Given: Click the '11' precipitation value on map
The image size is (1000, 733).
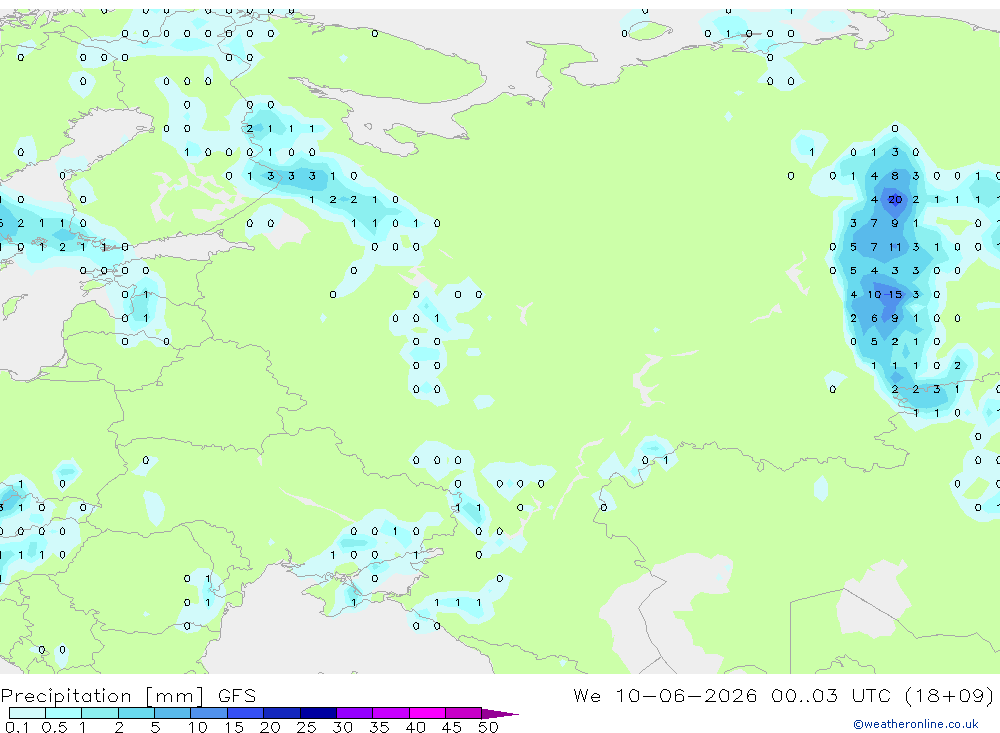Looking at the screenshot, I should coord(895,247).
